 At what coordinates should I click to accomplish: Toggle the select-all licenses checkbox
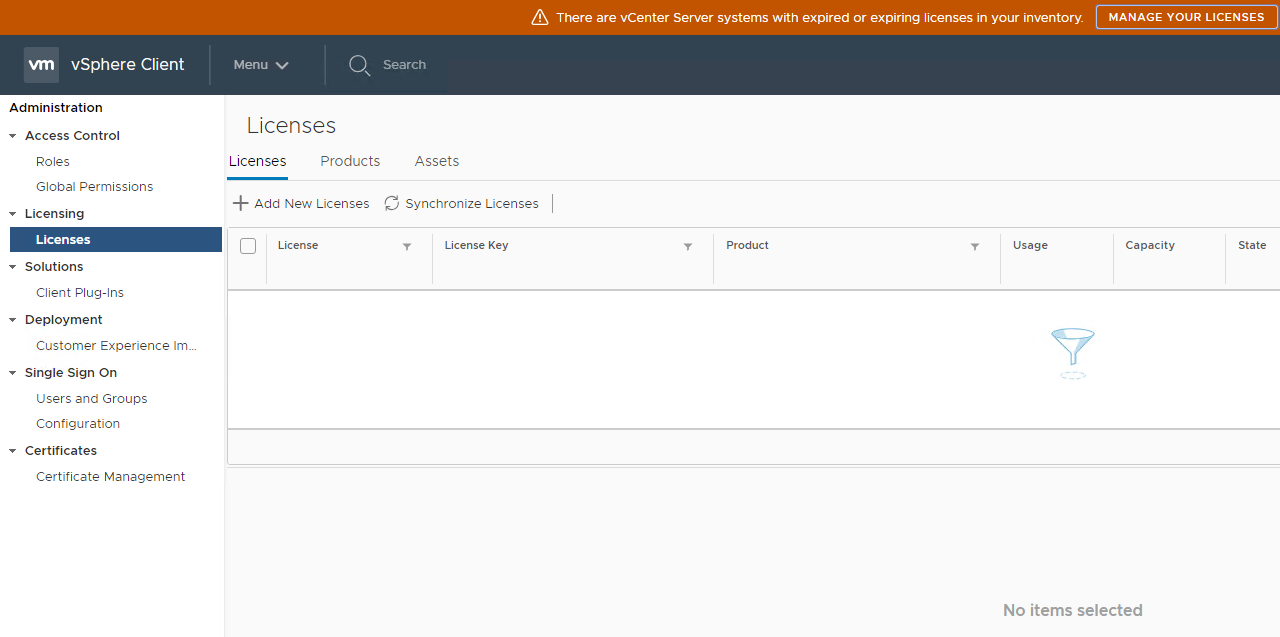coord(248,246)
